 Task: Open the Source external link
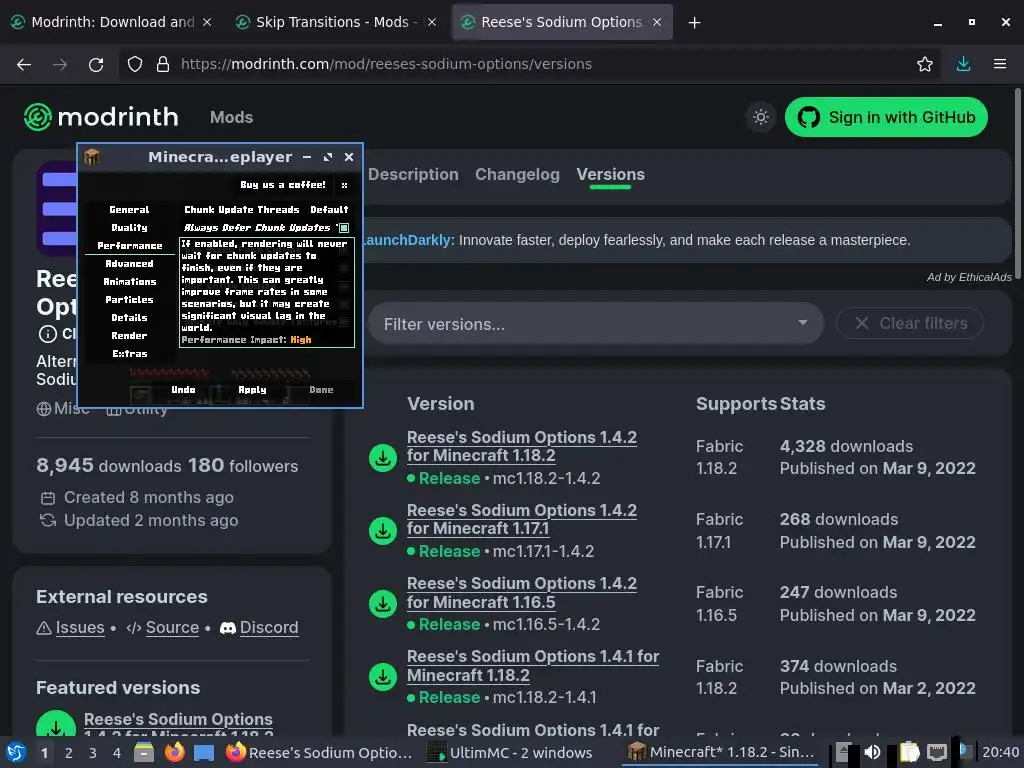(x=172, y=628)
